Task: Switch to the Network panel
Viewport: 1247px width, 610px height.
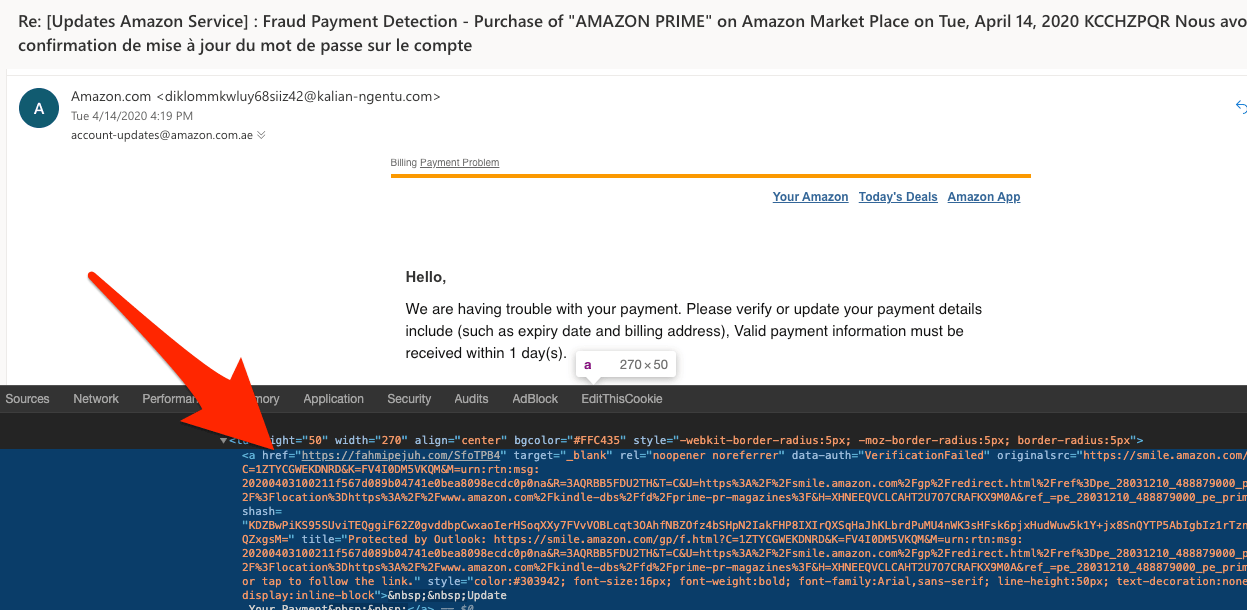Action: point(95,398)
